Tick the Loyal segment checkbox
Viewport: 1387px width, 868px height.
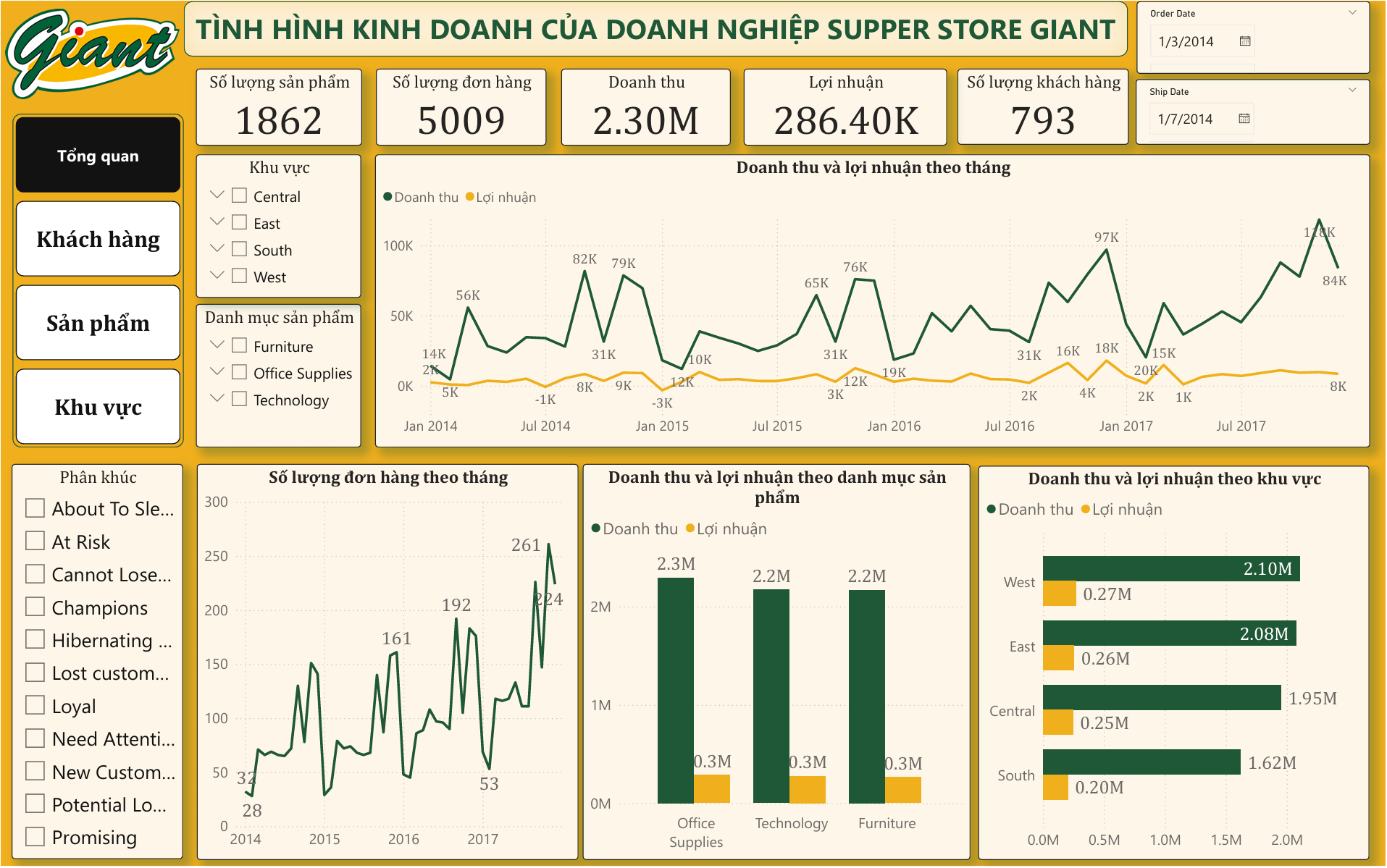tap(35, 705)
